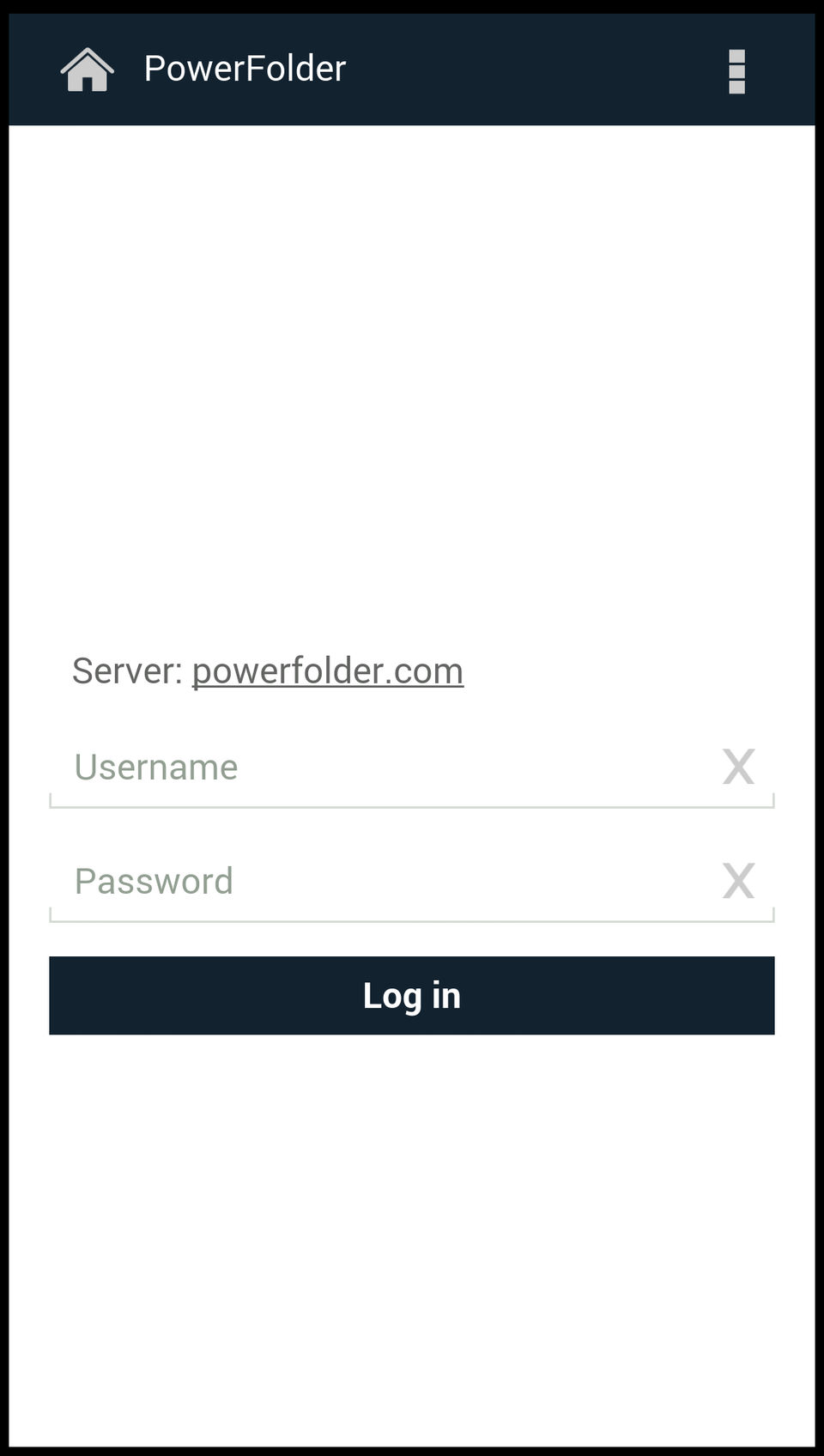Clear the Username field with its X
Screen dimensions: 824x1456
tap(738, 767)
